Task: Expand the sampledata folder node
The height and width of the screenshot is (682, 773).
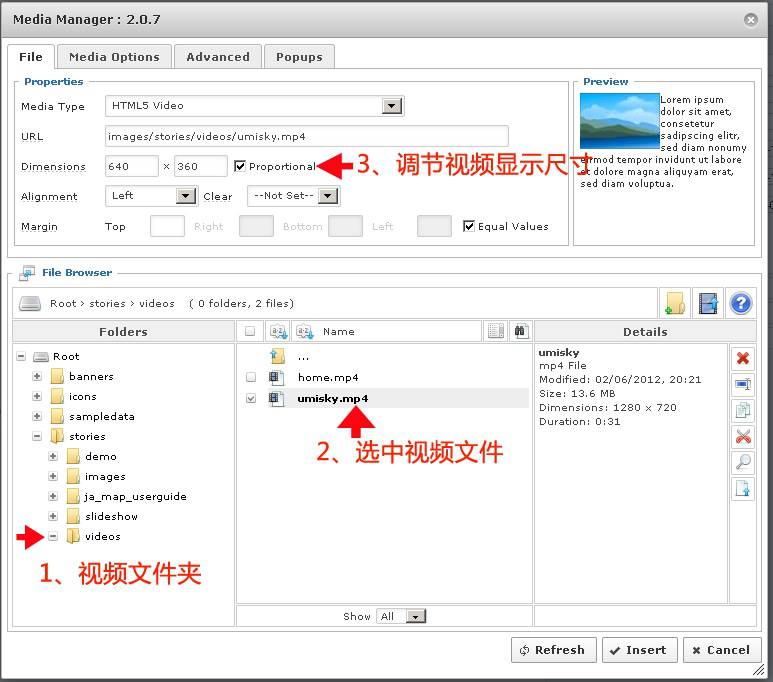Action: click(37, 416)
